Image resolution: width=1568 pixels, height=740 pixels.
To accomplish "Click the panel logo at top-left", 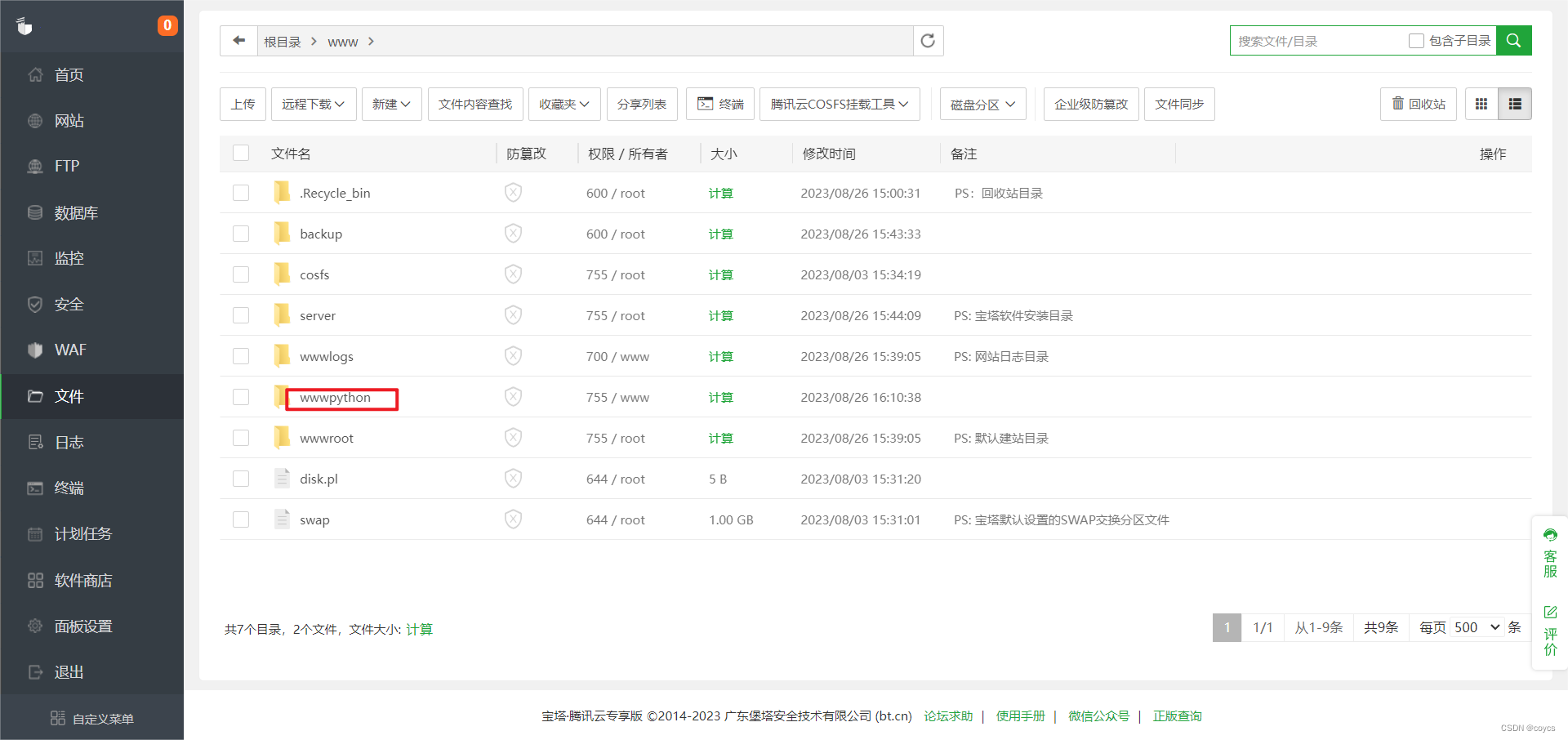I will [24, 26].
